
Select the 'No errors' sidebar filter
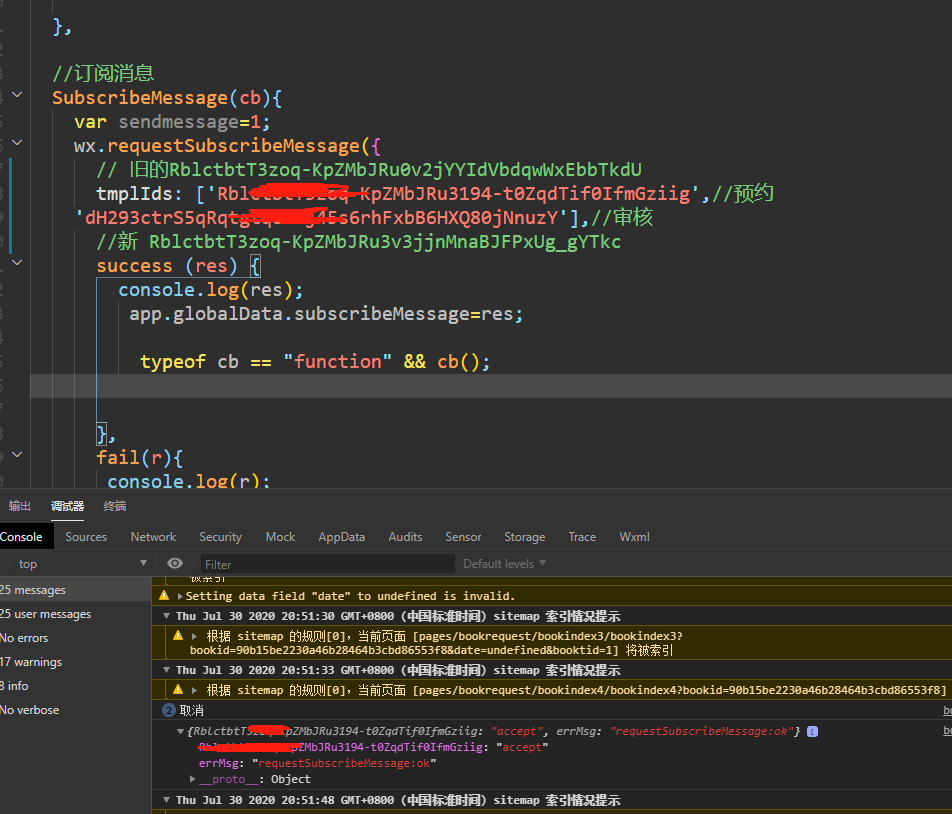[75, 637]
